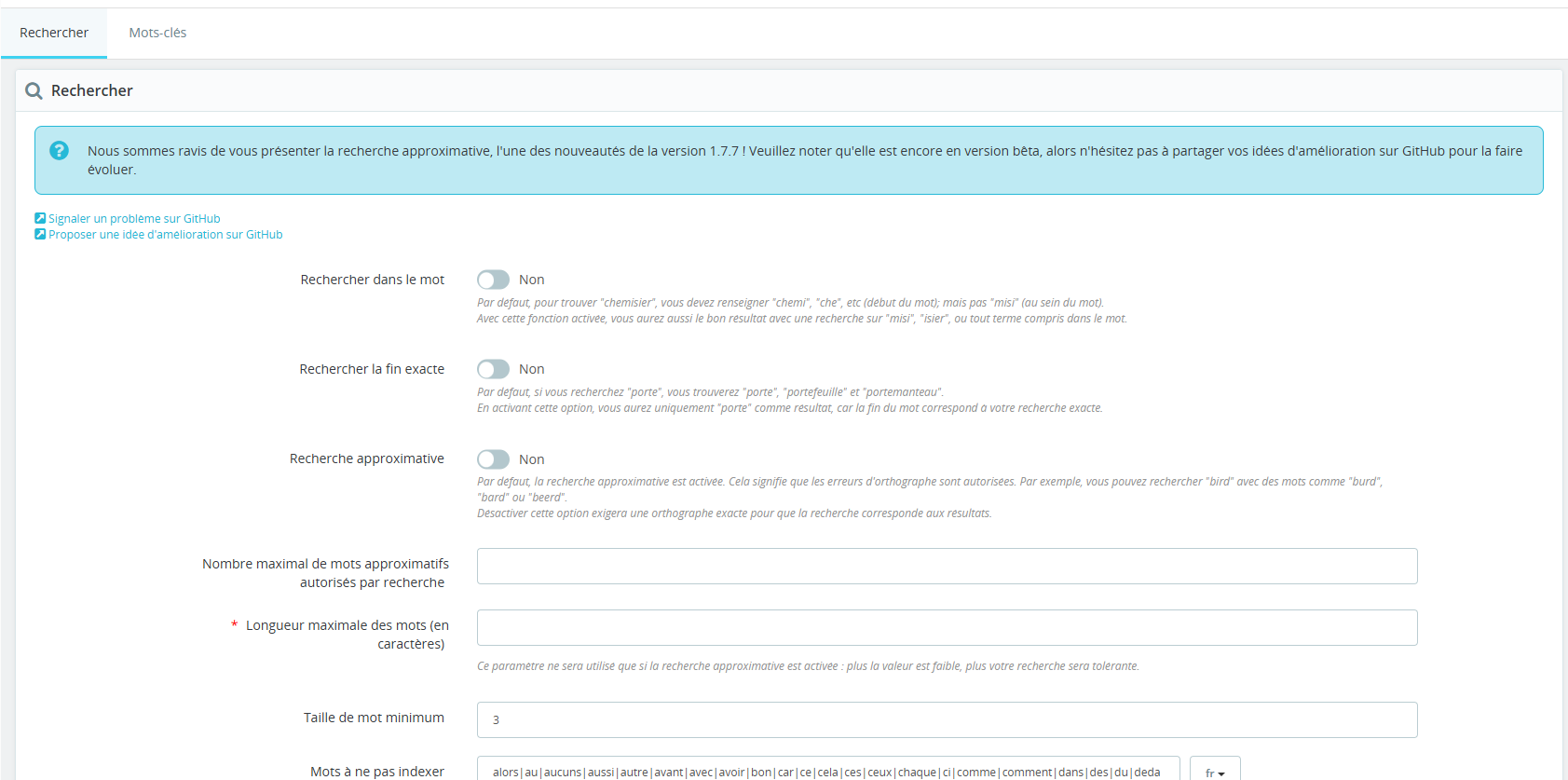Turn on the Recherche approximative switch
The image size is (1568, 780).
493,459
